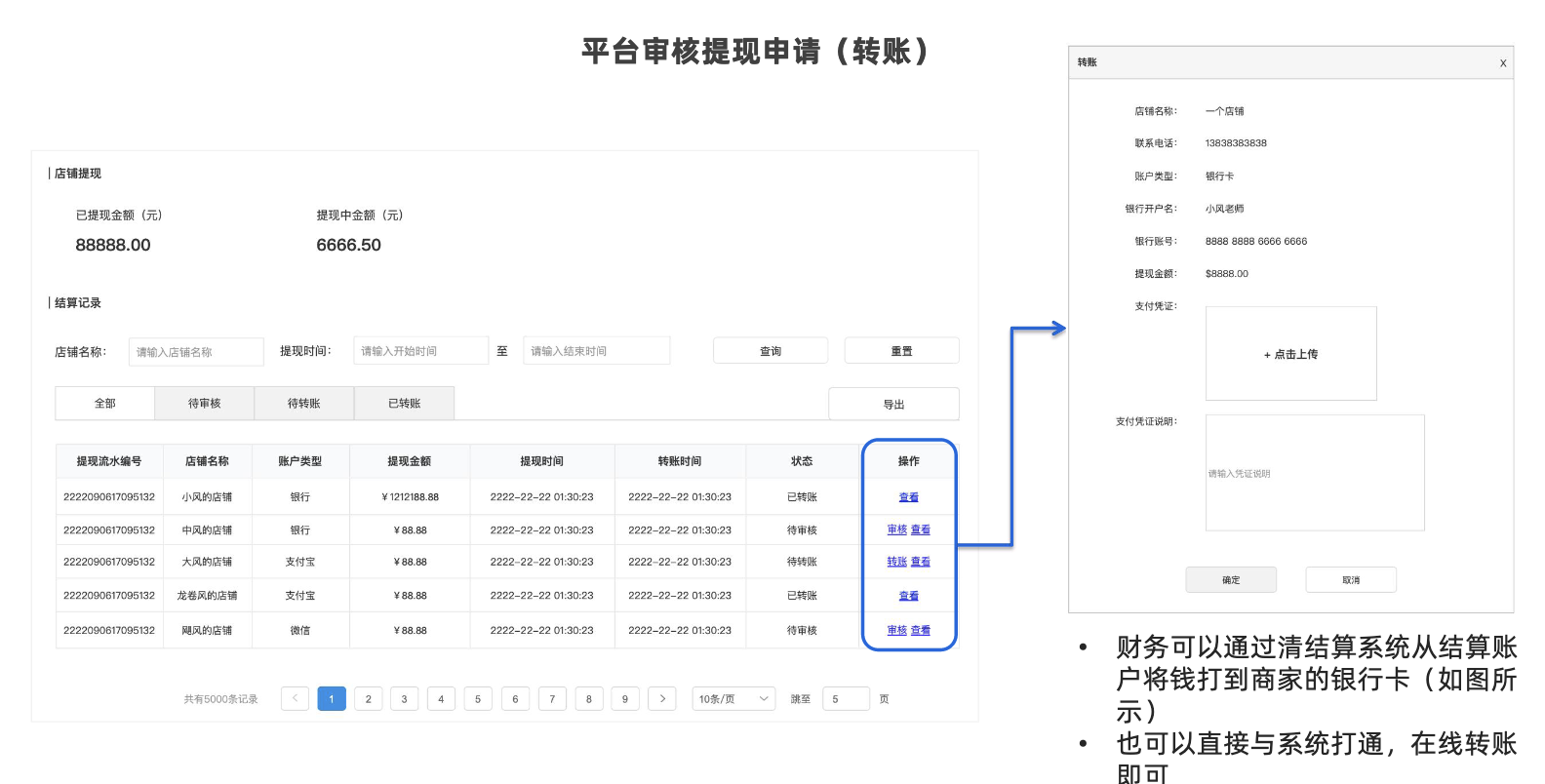Select page 9 in pagination
This screenshot has height=784, width=1545.
pos(625,698)
